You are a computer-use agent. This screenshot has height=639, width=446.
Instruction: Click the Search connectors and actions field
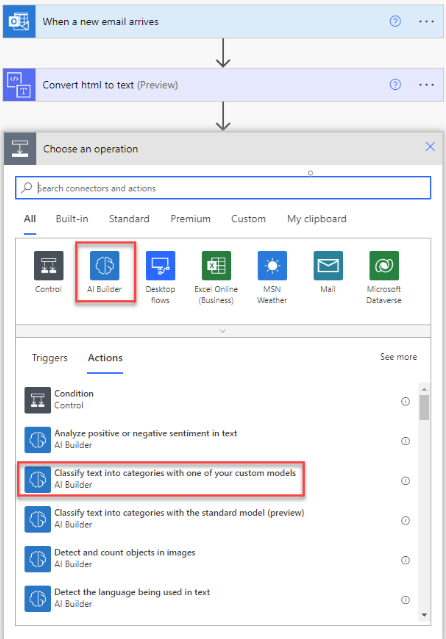pyautogui.click(x=223, y=188)
